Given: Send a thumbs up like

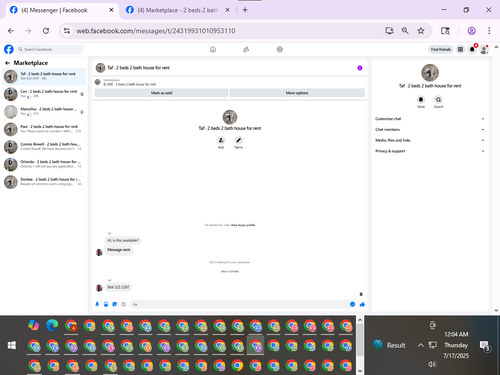Looking at the screenshot, I should point(362,304).
